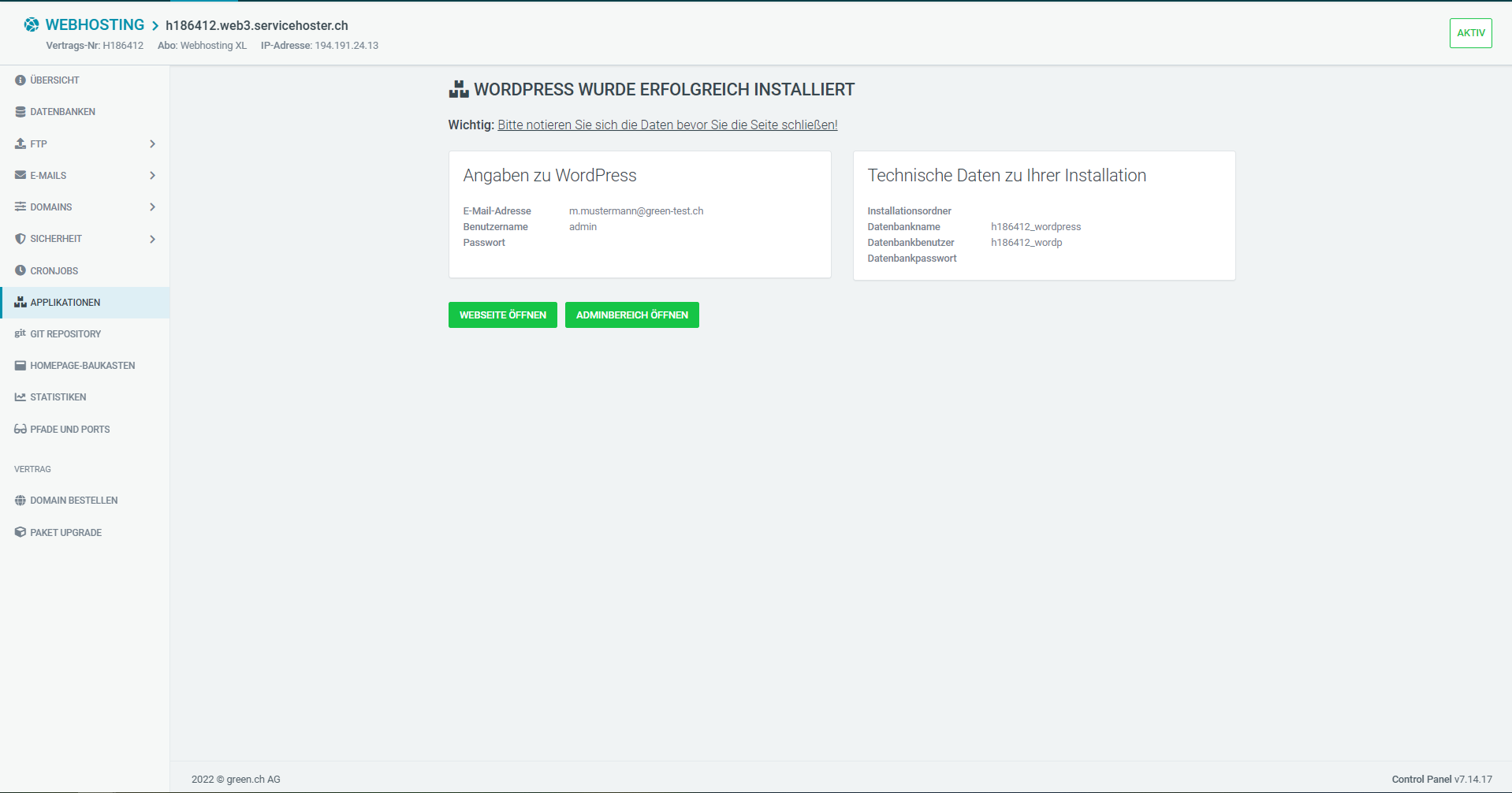Open the h186412.web3.servicehoster.ch breadcrumb
Image resolution: width=1512 pixels, height=793 pixels.
click(257, 24)
